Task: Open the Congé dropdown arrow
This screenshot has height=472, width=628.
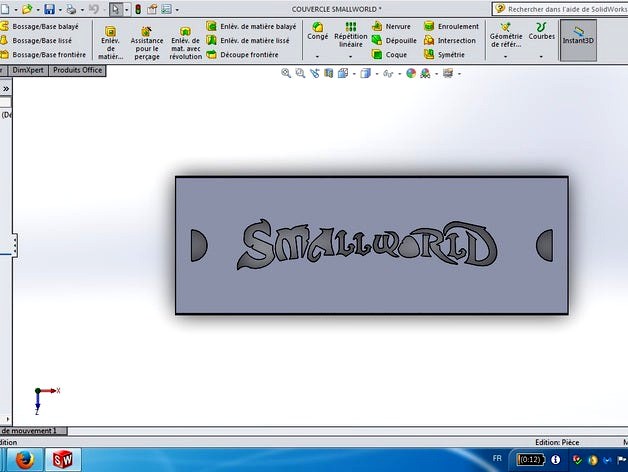Action: pyautogui.click(x=318, y=57)
